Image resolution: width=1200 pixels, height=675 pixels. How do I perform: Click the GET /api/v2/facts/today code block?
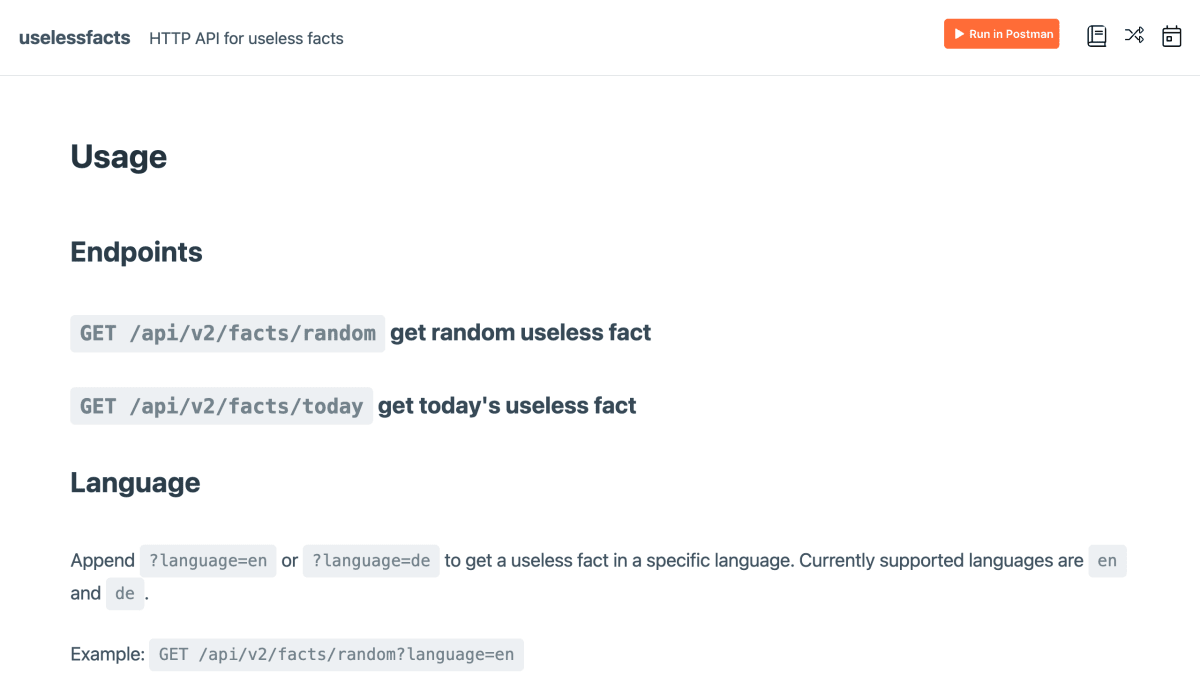(221, 406)
